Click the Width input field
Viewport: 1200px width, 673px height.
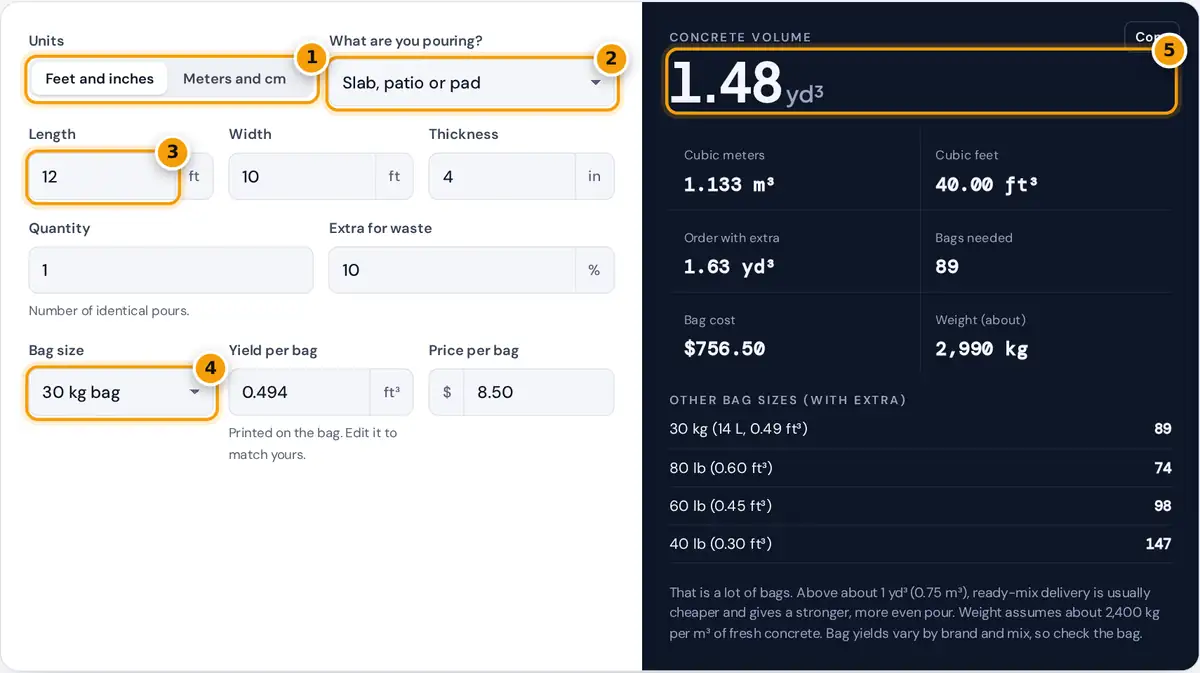302,176
